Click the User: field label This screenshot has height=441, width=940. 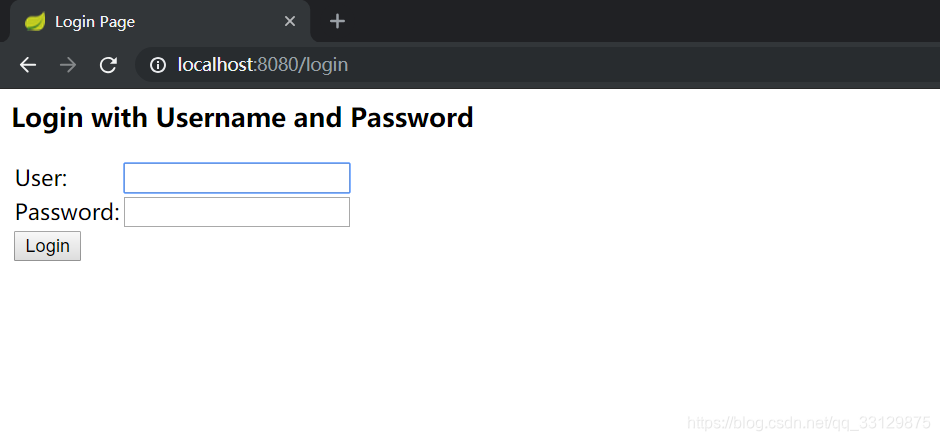point(41,178)
